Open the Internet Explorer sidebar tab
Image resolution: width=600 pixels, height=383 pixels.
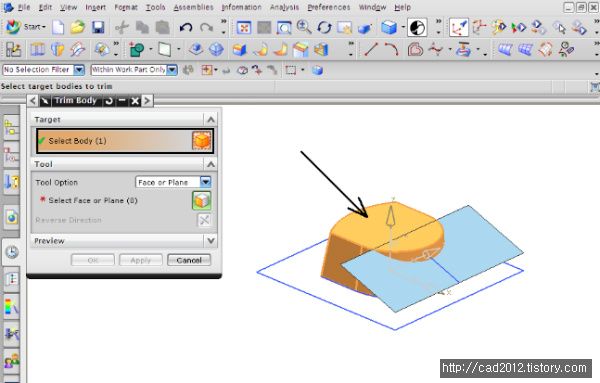(x=11, y=217)
